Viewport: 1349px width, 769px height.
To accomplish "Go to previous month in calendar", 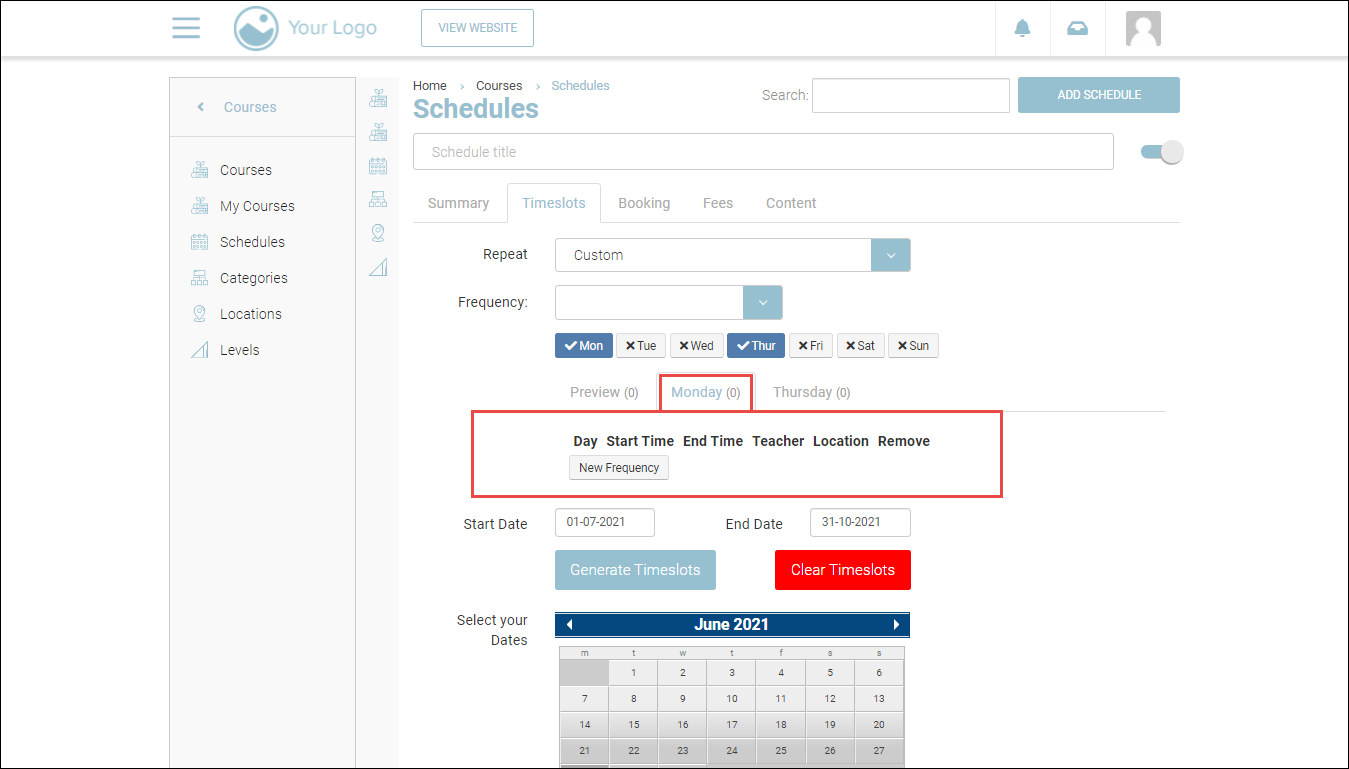I will click(x=569, y=625).
